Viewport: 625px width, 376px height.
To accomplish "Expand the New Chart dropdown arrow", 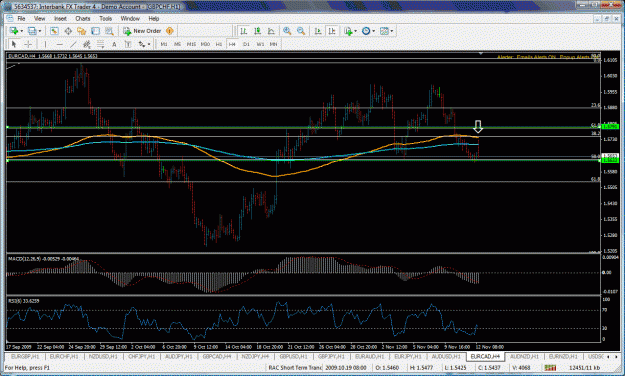I will click(x=22, y=31).
